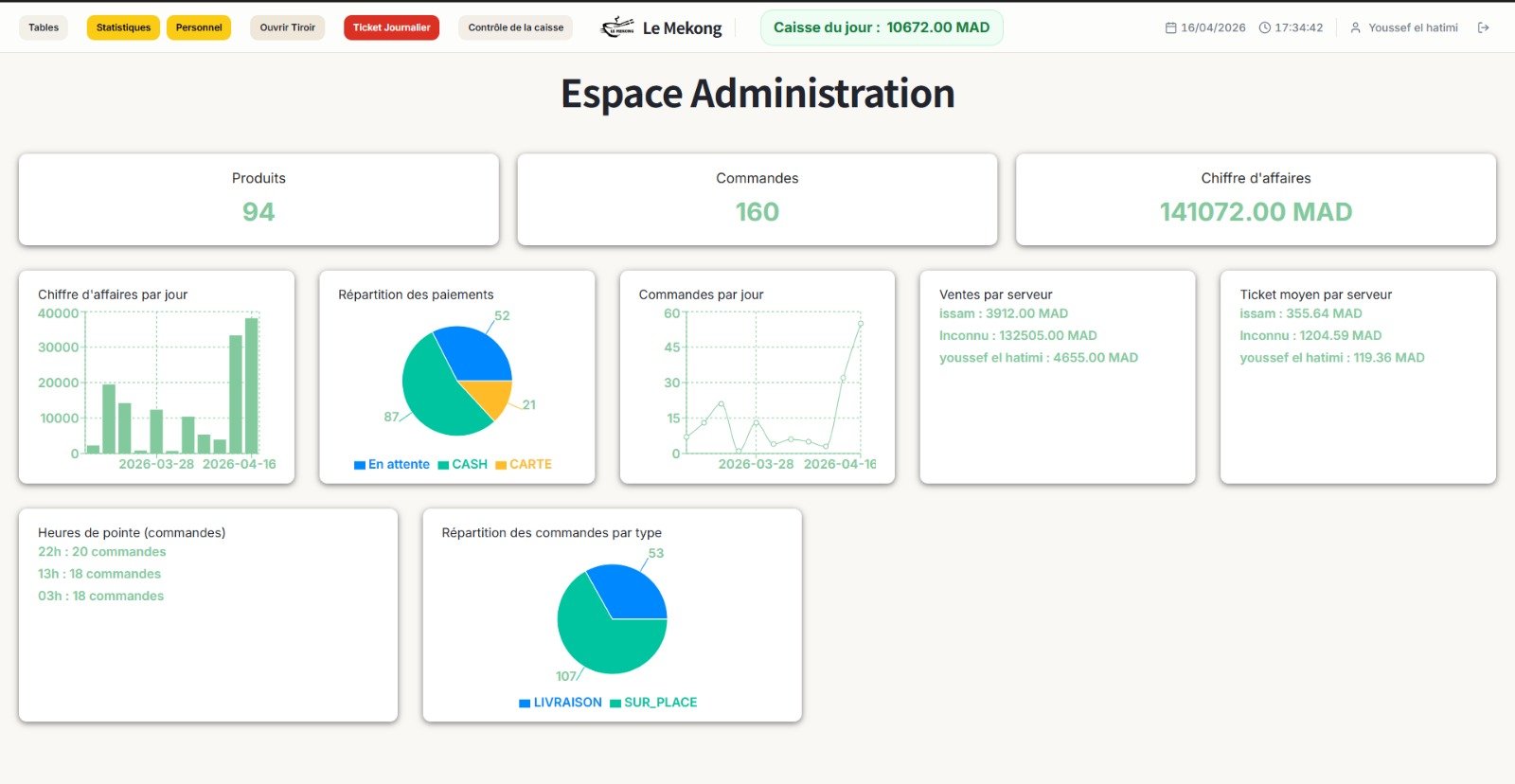Open the Statistiques section
The width and height of the screenshot is (1515, 784).
123,27
